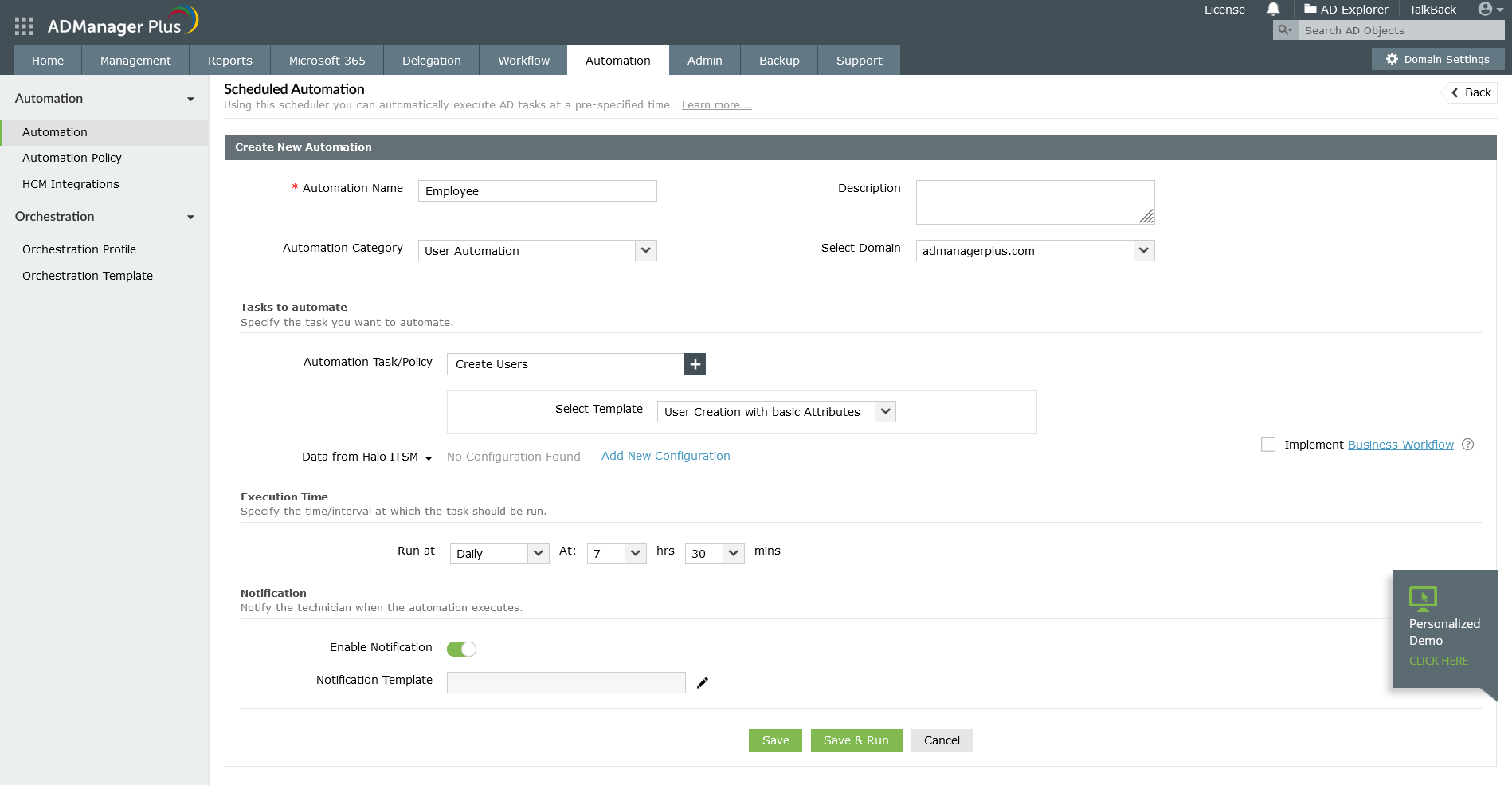This screenshot has height=785, width=1512.
Task: Follow the Add New Configuration link
Action: coord(665,456)
